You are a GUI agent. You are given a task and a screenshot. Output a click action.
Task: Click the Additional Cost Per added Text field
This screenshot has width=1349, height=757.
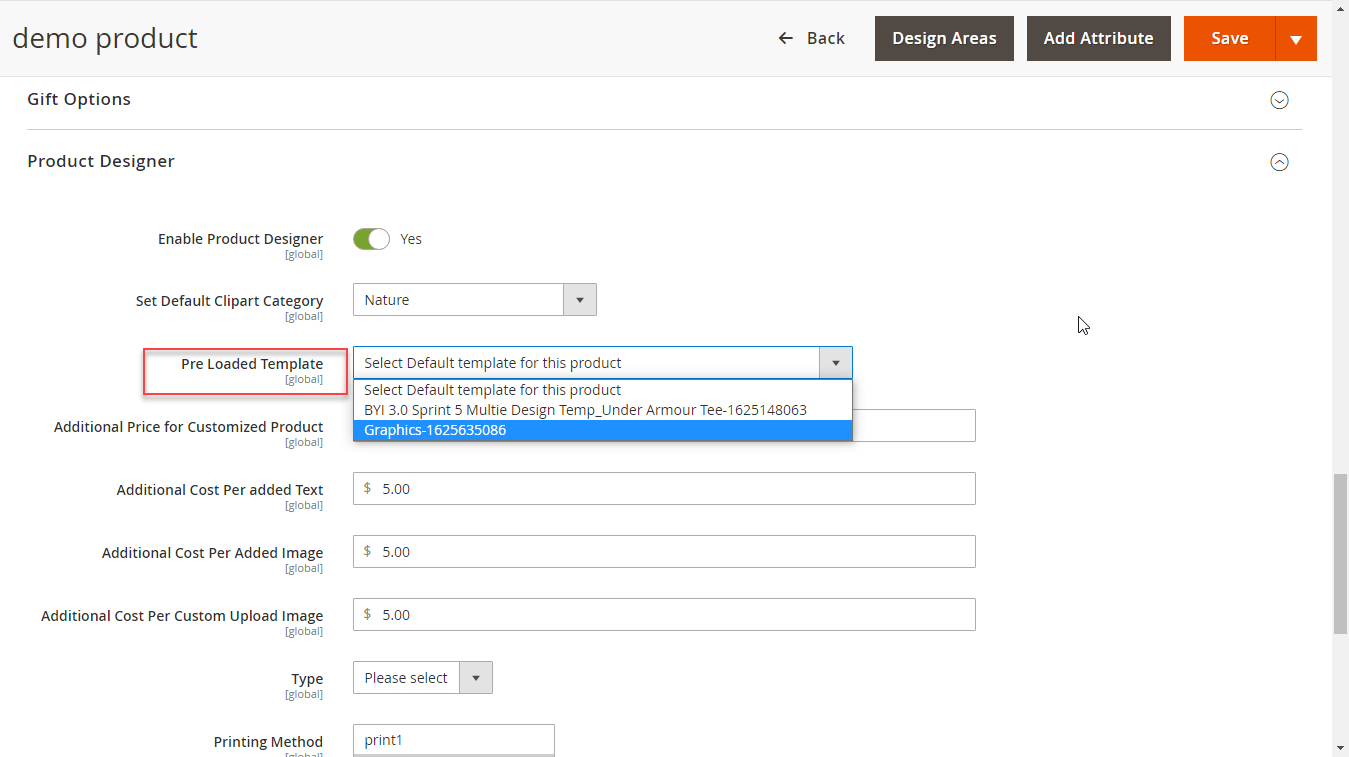coord(664,489)
